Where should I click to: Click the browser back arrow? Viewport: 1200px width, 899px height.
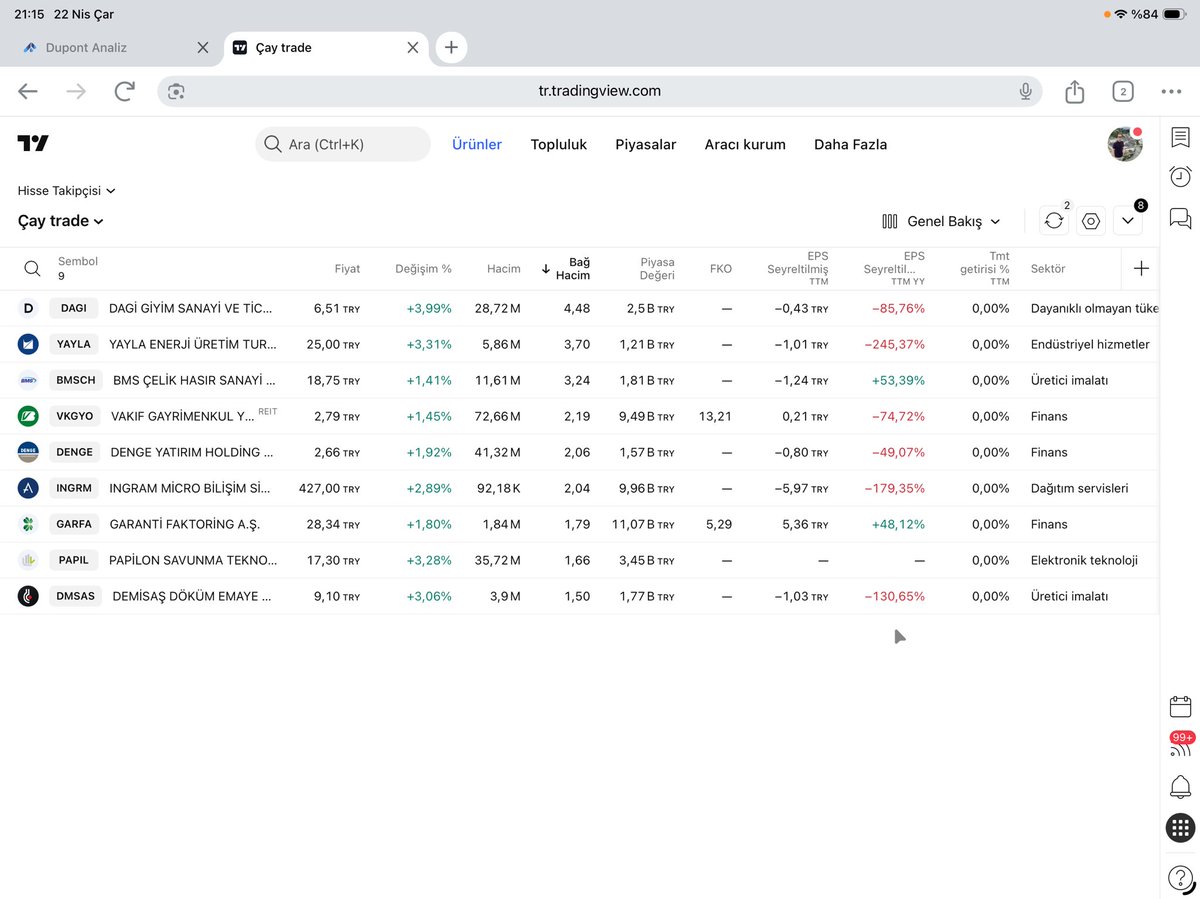pos(28,91)
